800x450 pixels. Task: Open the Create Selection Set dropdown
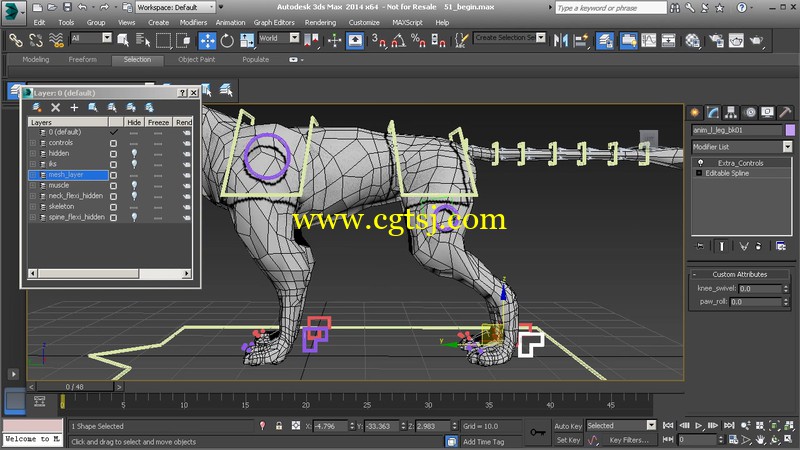point(510,38)
